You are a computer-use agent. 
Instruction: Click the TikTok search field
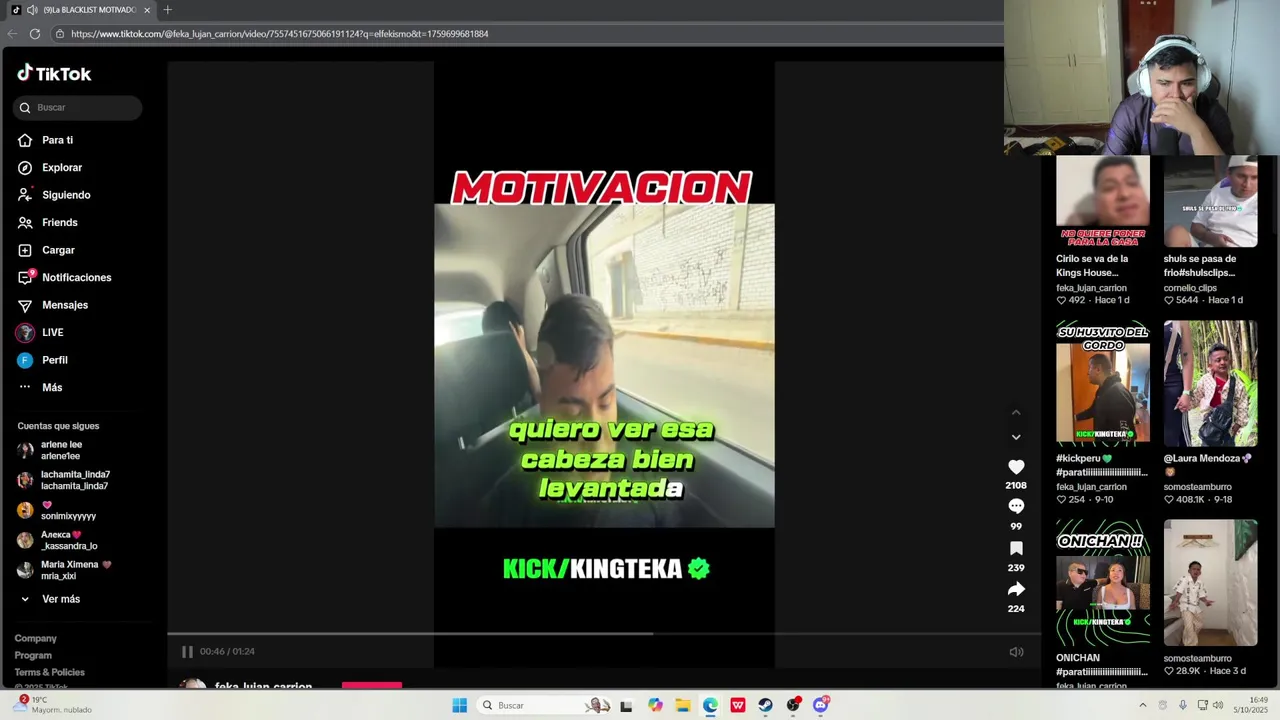coord(78,108)
